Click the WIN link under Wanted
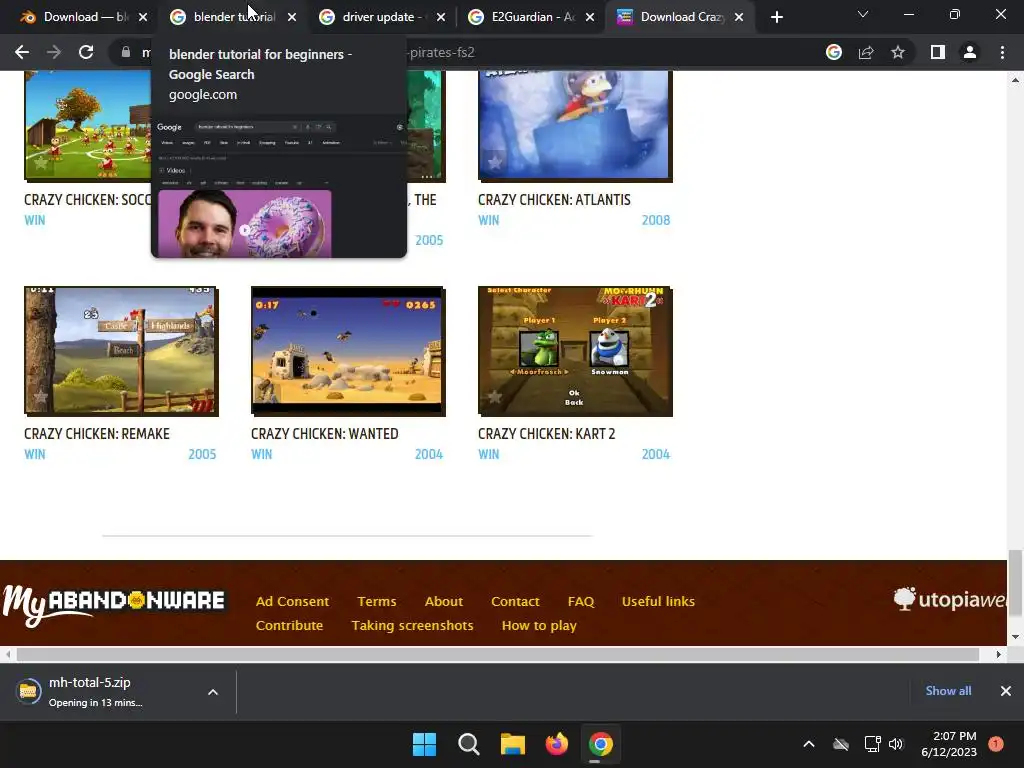 (x=261, y=454)
